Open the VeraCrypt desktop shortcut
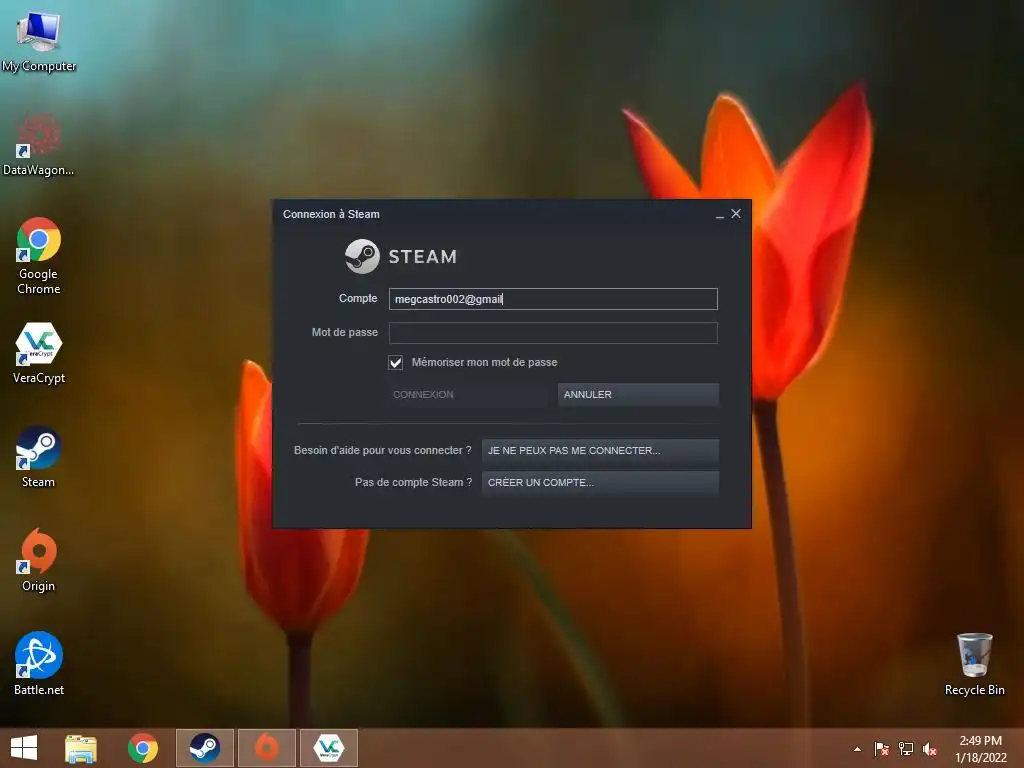The height and width of the screenshot is (768, 1024). click(x=39, y=353)
